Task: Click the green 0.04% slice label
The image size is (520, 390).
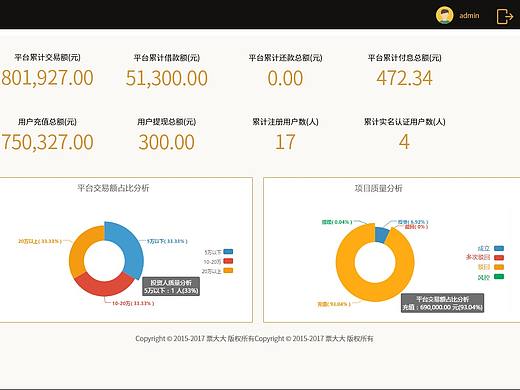Action: (x=337, y=222)
